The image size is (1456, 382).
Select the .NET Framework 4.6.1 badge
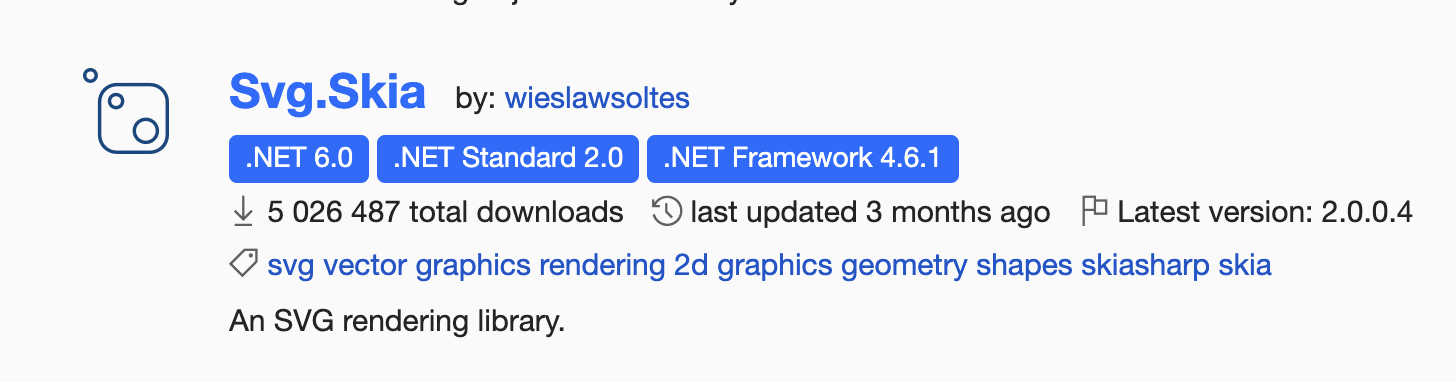[x=803, y=159]
